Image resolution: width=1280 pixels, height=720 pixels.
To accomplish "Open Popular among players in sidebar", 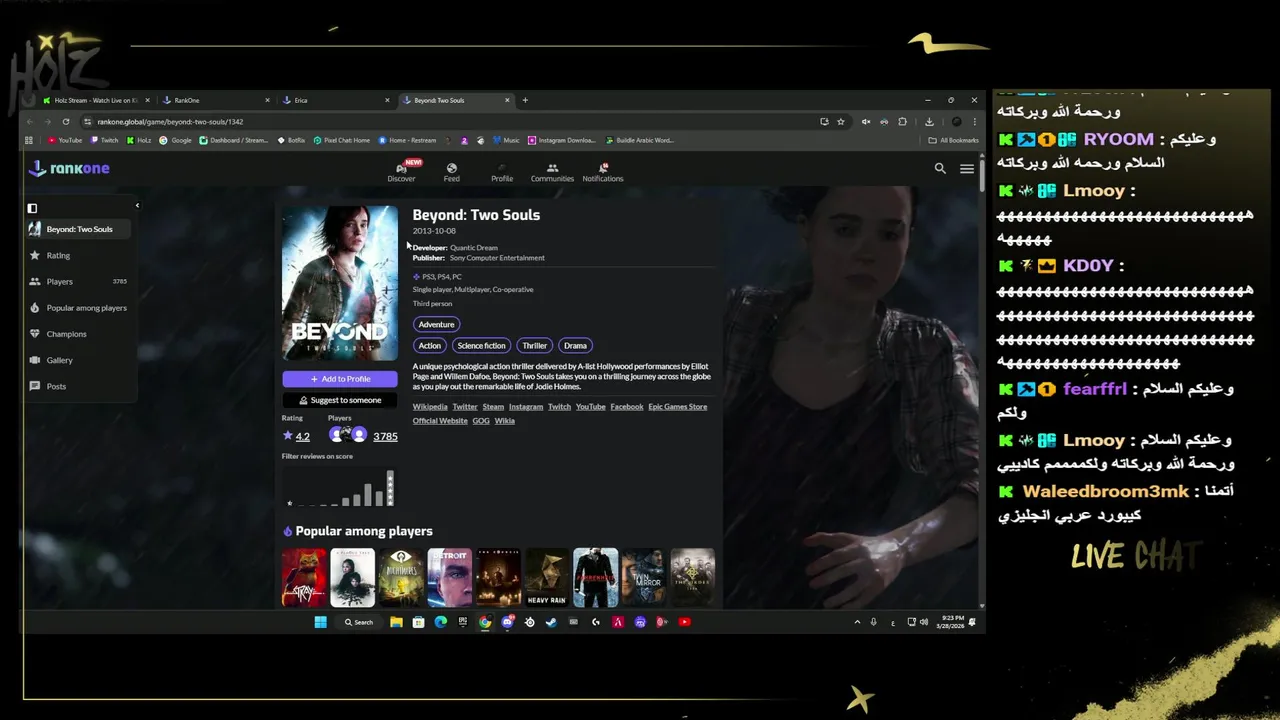I will [80, 308].
